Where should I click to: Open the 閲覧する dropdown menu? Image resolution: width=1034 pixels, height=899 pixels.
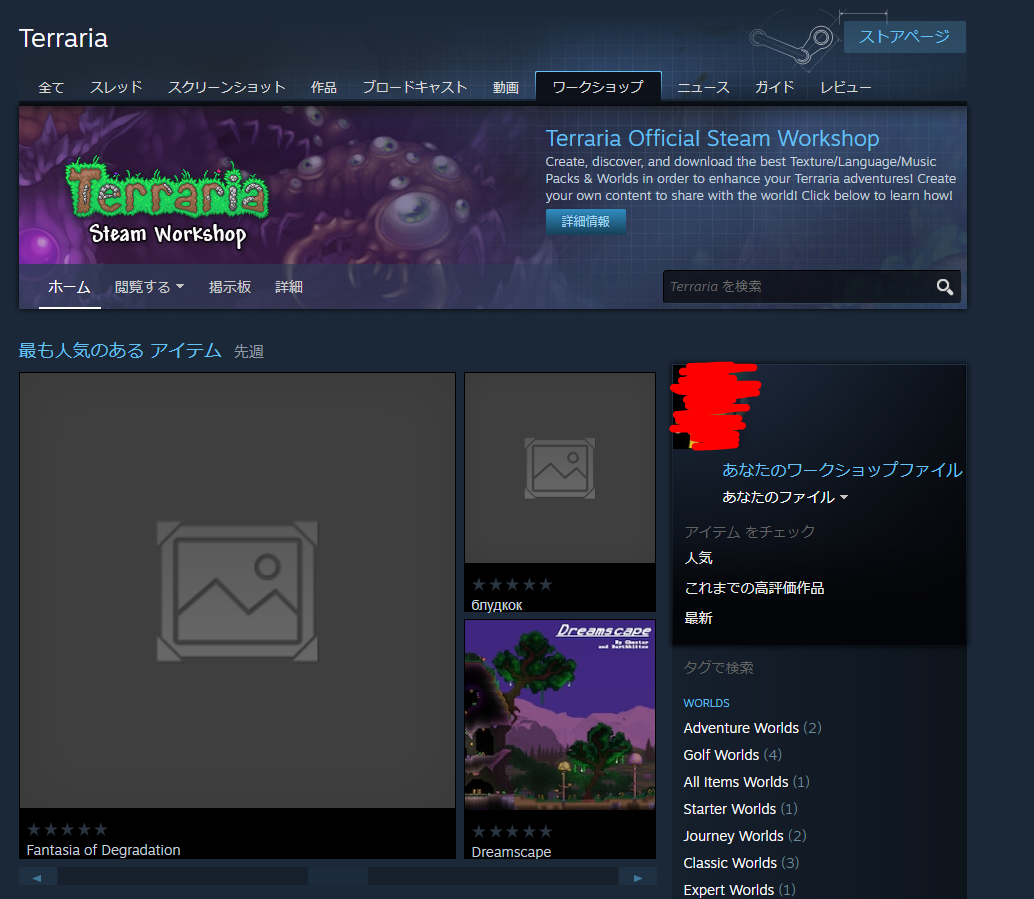(149, 287)
